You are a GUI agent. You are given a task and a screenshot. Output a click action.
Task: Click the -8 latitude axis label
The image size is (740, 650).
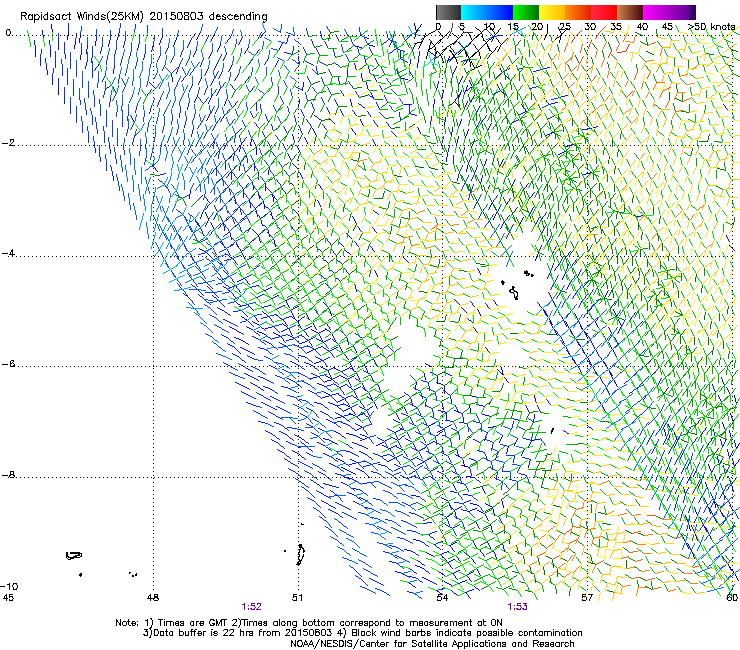[x=8, y=475]
